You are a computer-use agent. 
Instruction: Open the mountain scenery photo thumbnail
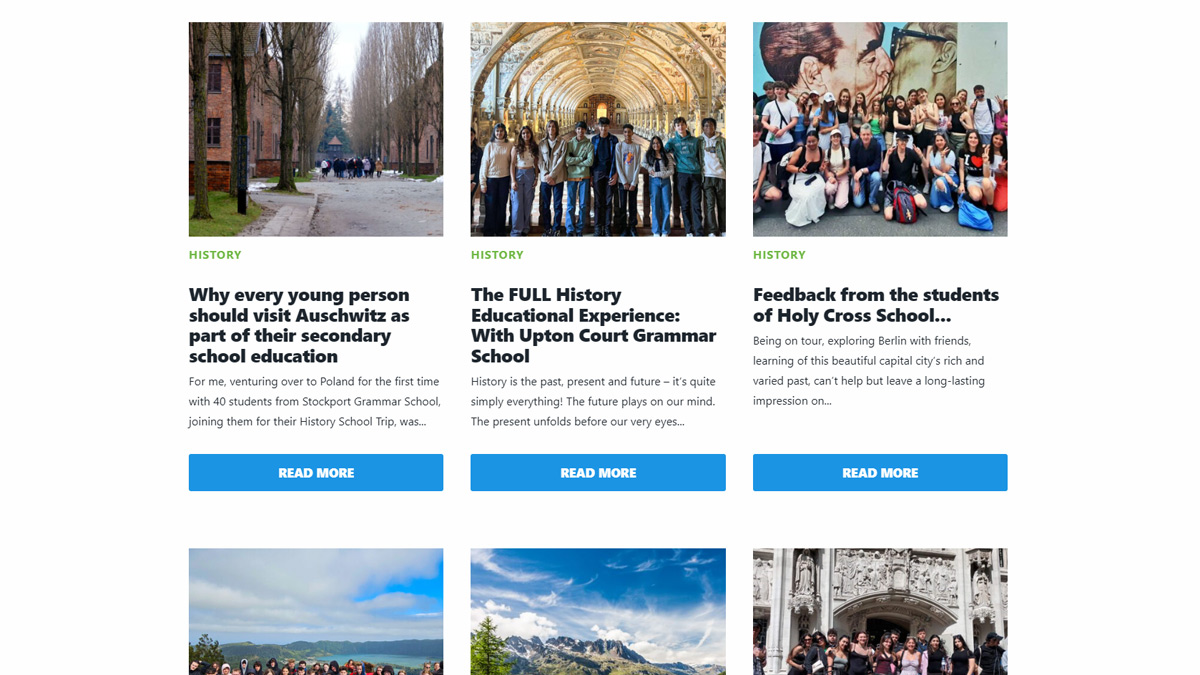click(598, 611)
